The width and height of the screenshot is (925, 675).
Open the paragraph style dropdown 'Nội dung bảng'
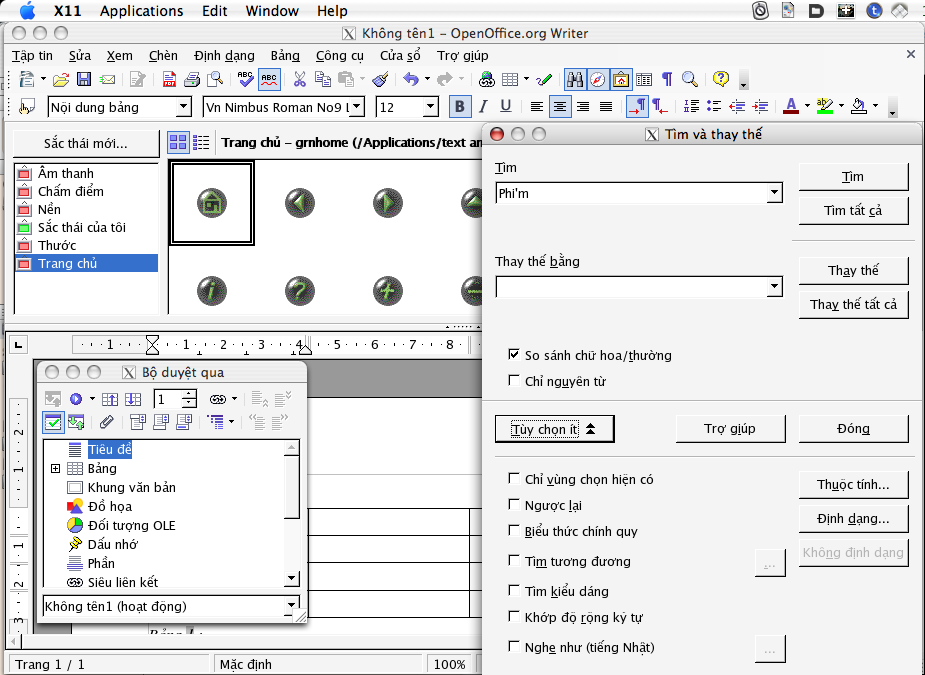(x=183, y=107)
